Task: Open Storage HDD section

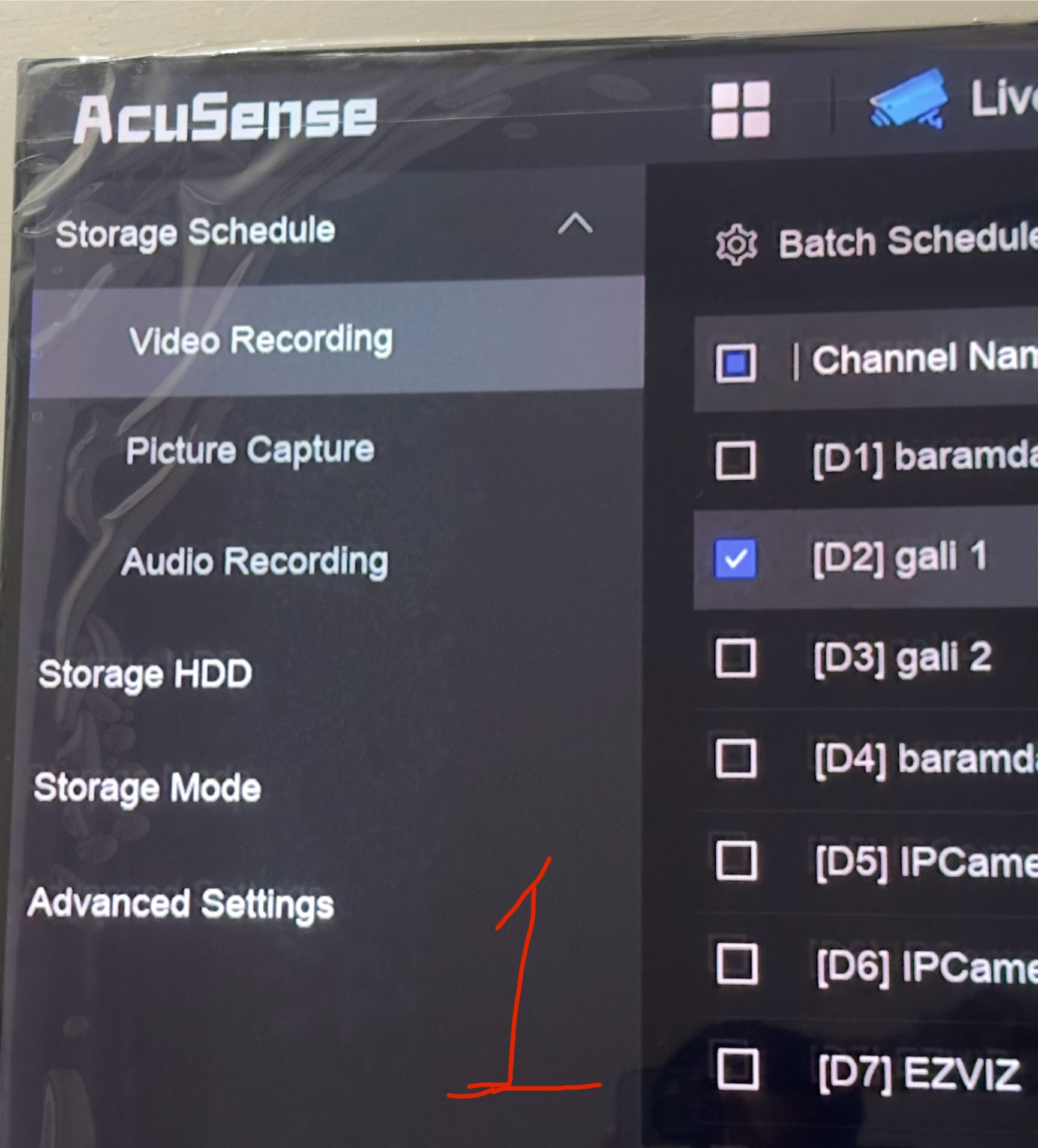Action: tap(145, 674)
